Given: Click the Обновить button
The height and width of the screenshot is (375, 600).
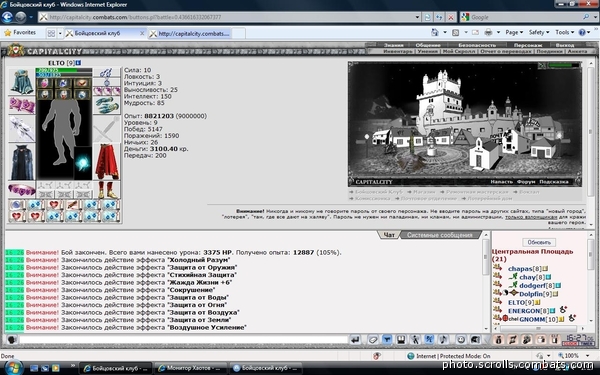Looking at the screenshot, I should pyautogui.click(x=539, y=242).
